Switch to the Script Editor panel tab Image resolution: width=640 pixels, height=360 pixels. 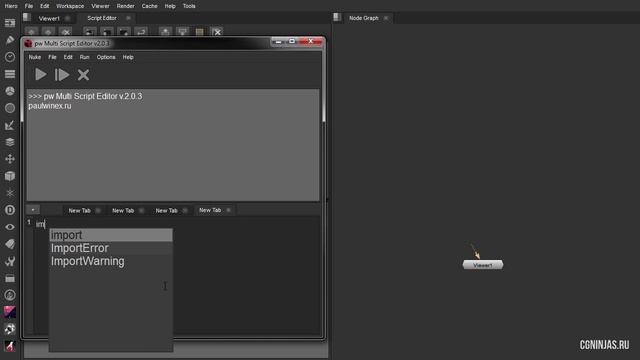point(102,18)
